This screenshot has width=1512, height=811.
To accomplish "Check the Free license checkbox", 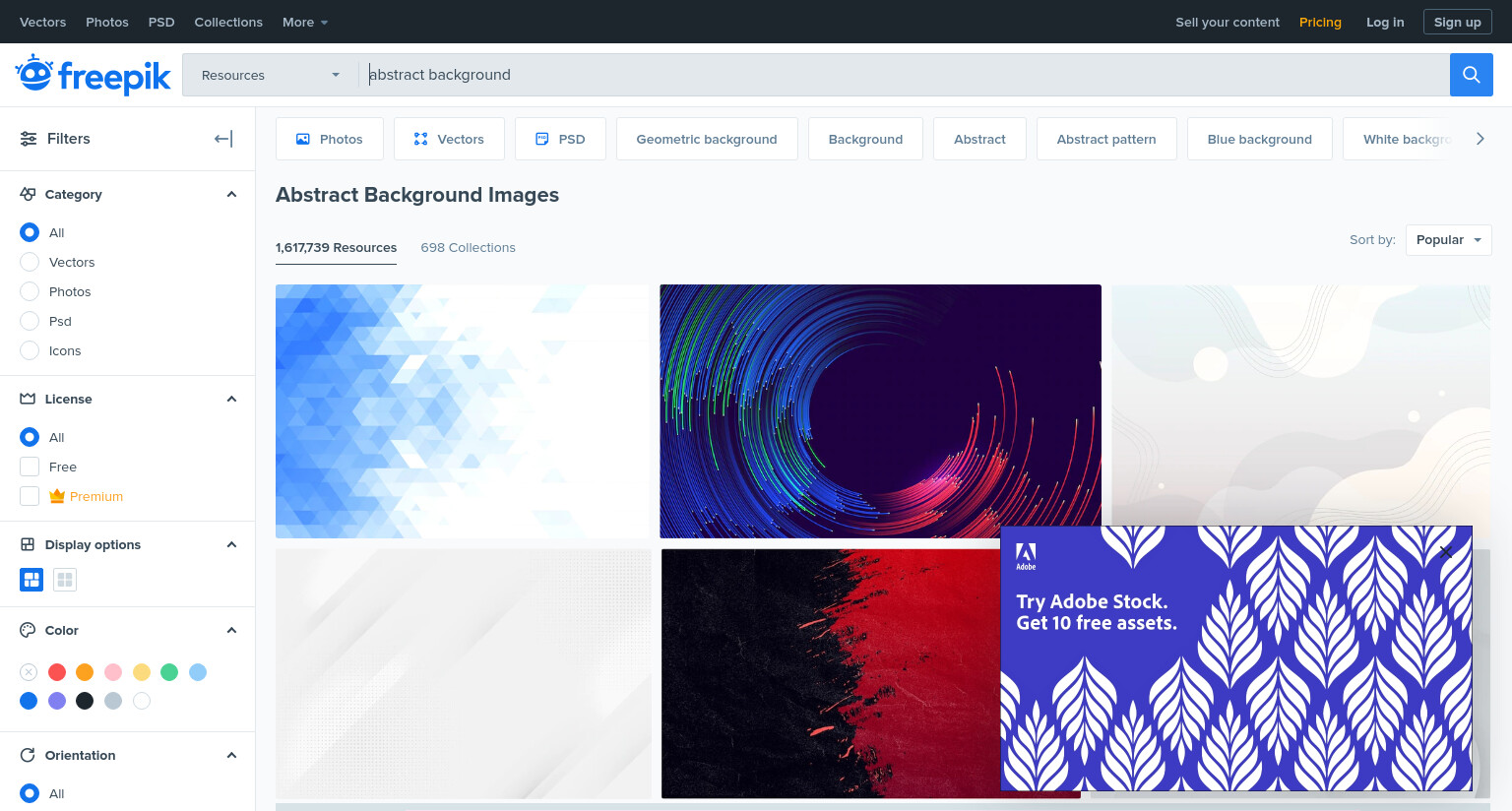I will click(x=30, y=467).
